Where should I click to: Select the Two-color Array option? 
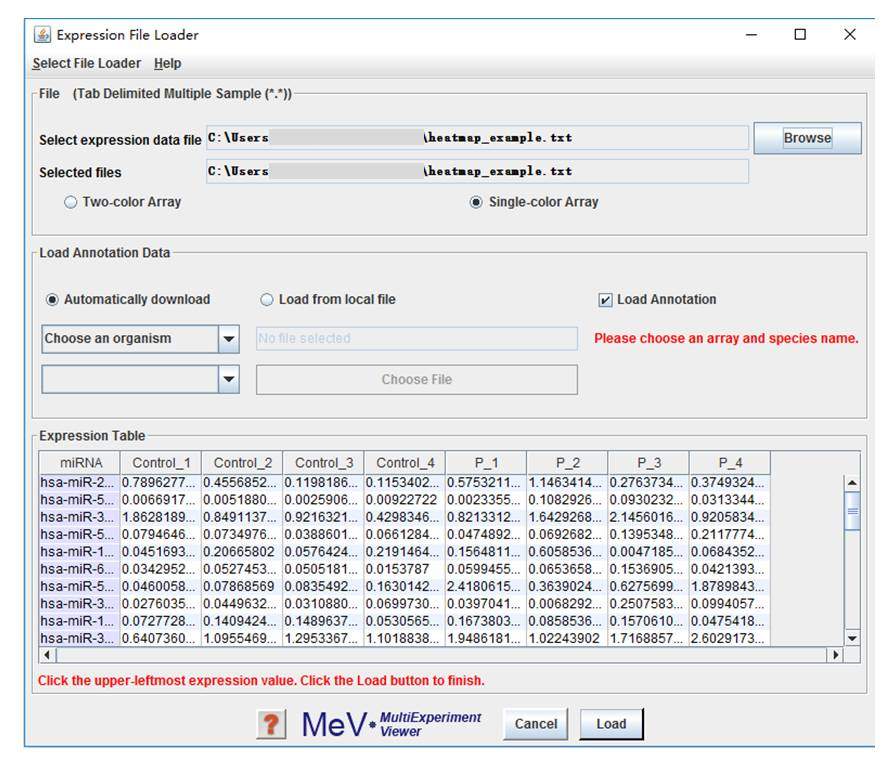pyautogui.click(x=71, y=202)
